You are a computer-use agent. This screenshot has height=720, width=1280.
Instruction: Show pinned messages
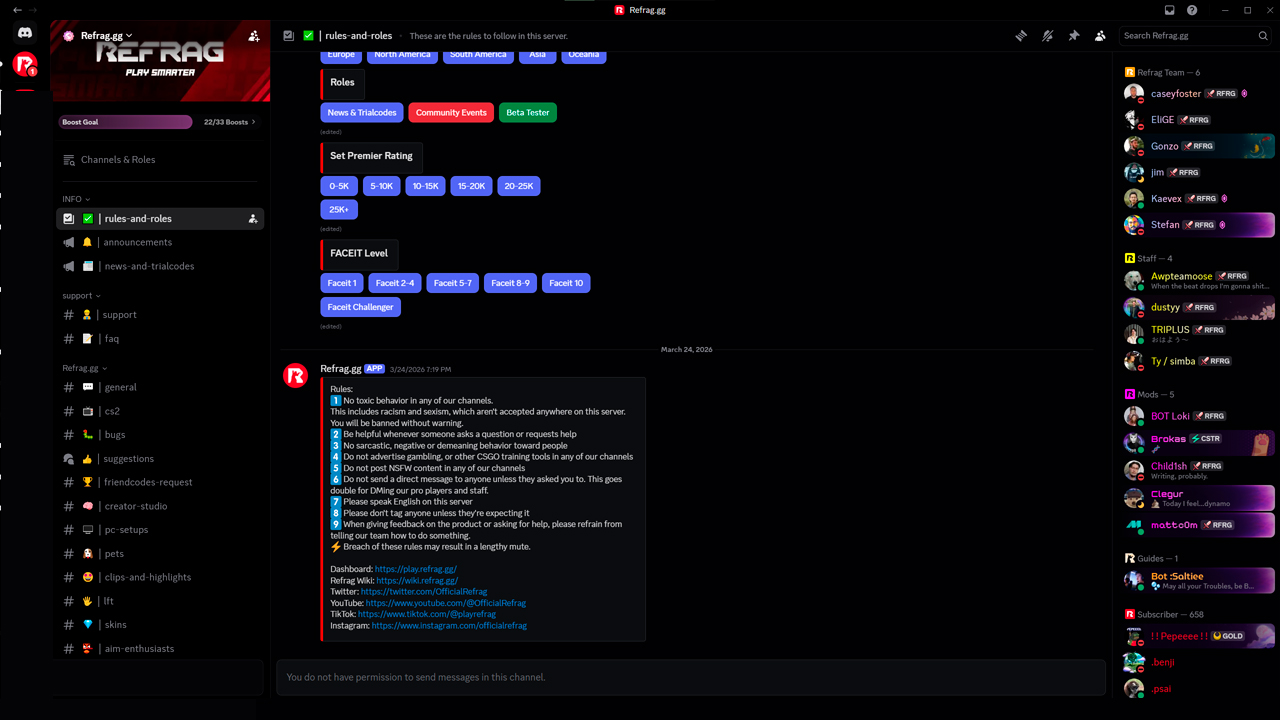1074,36
